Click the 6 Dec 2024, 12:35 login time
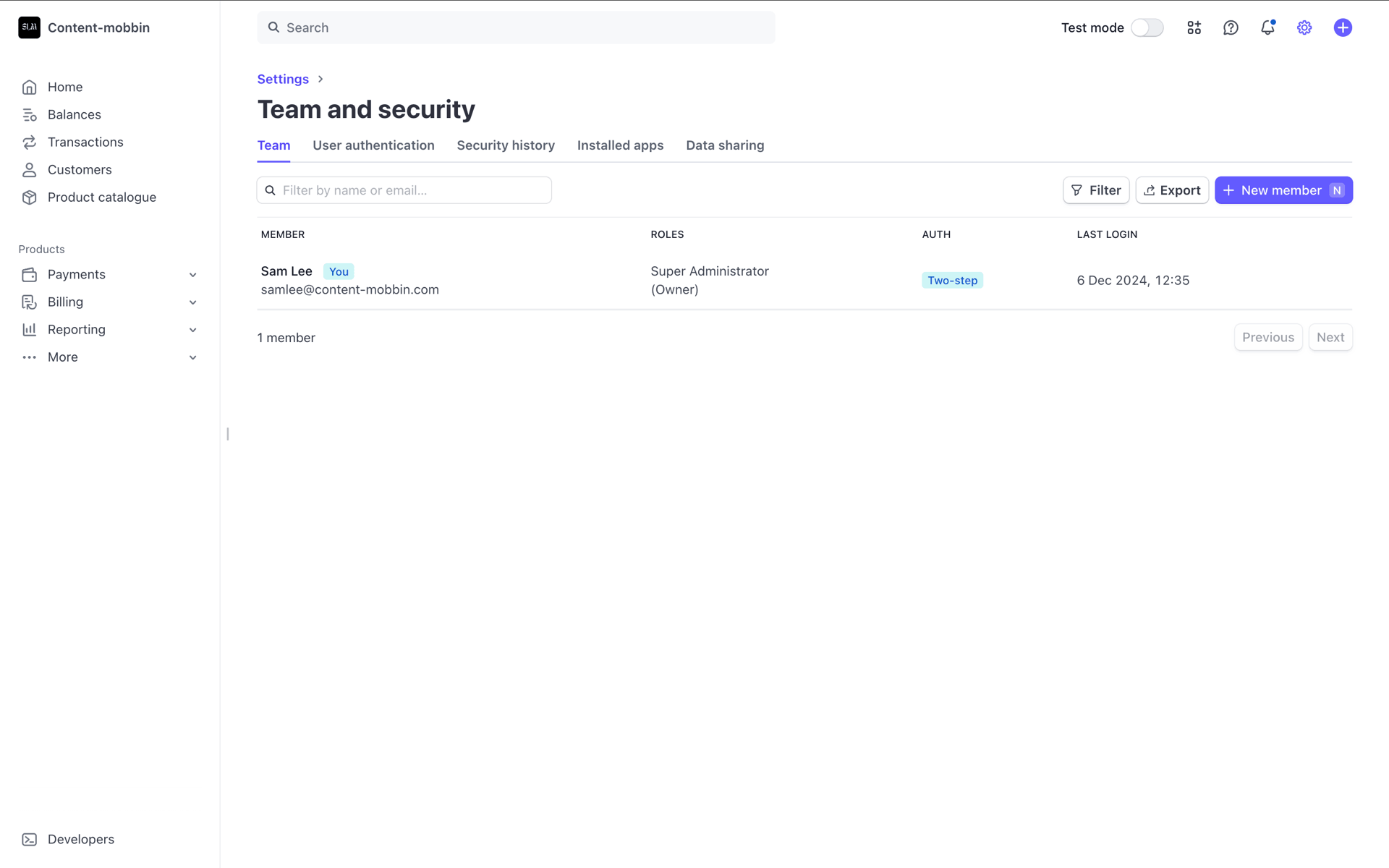Screen dimensions: 1389x868 pos(1133,281)
